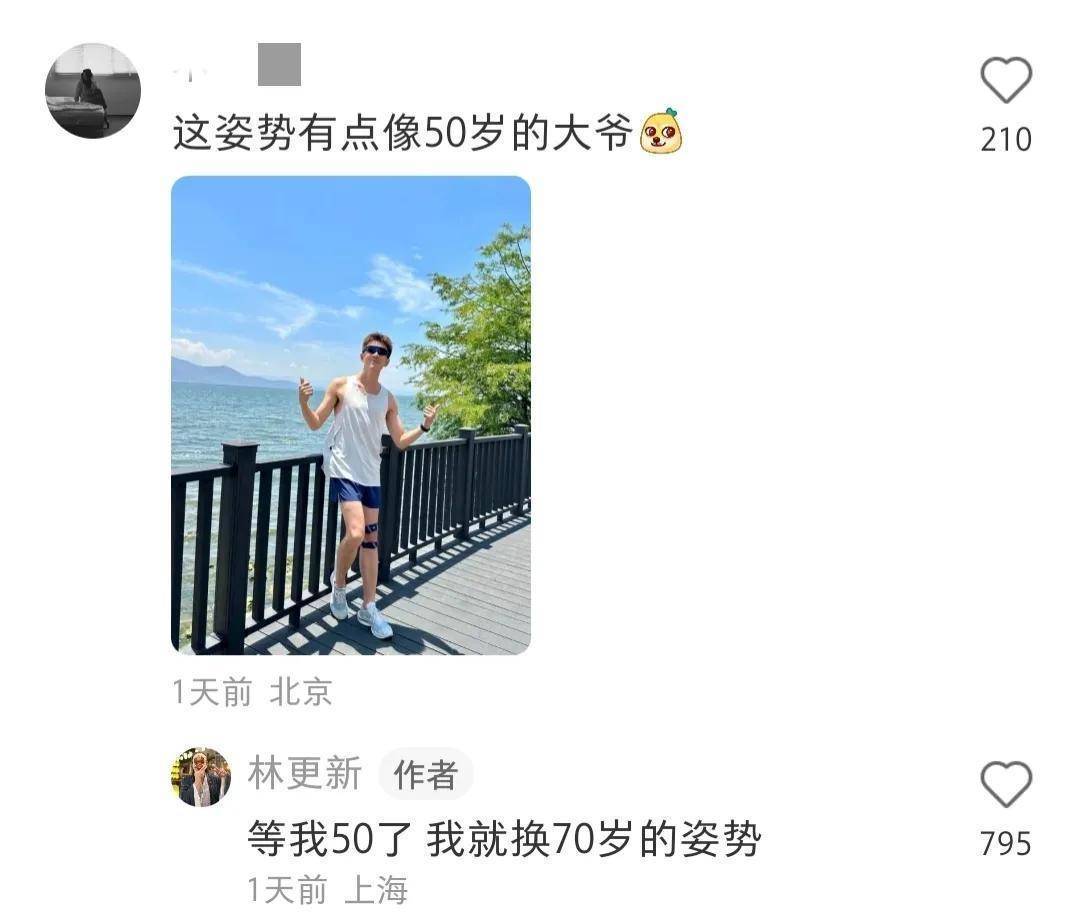1080x916 pixels.
Task: Tap the 上海 location label
Action: [376, 890]
